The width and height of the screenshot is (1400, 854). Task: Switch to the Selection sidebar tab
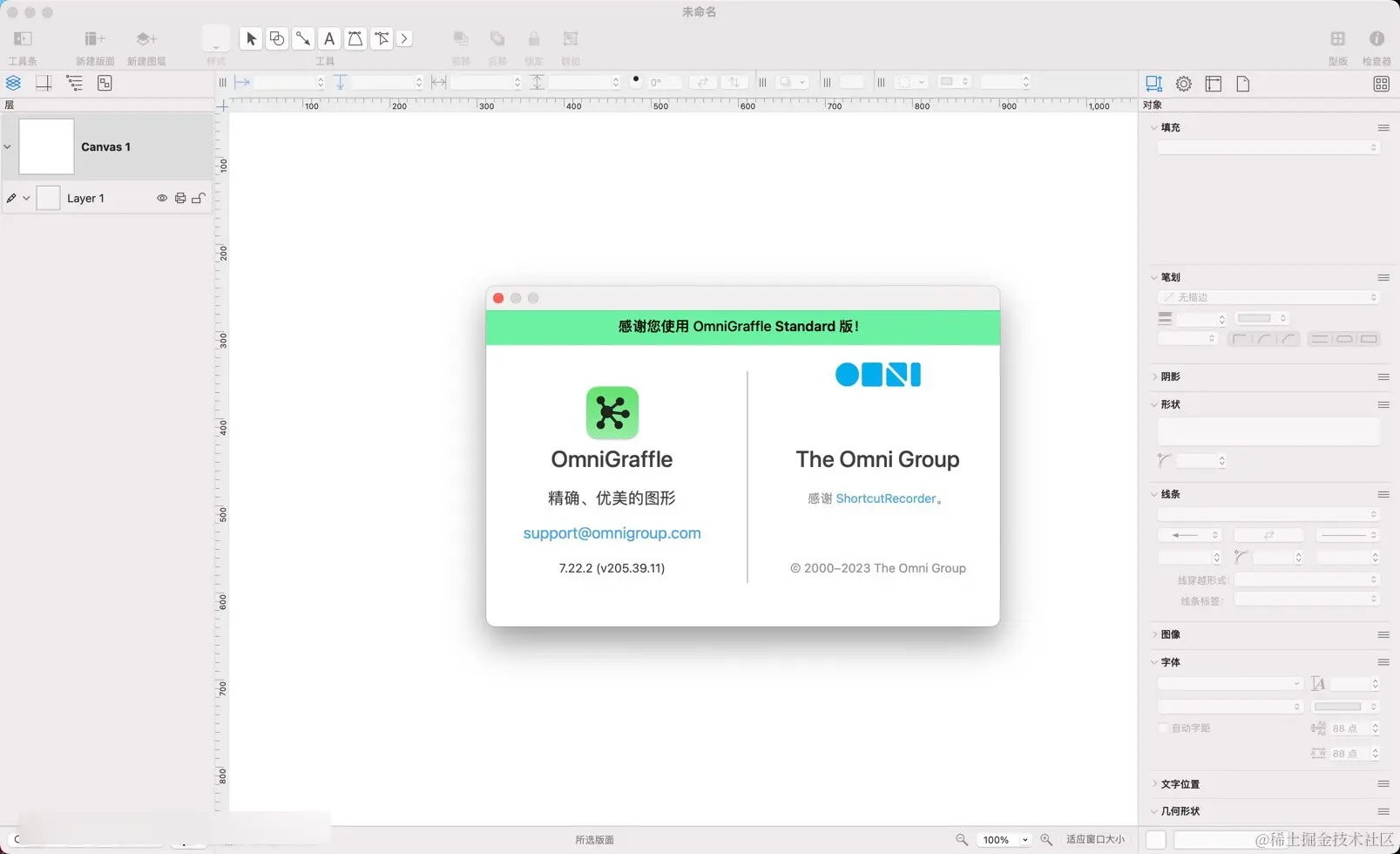tap(105, 83)
